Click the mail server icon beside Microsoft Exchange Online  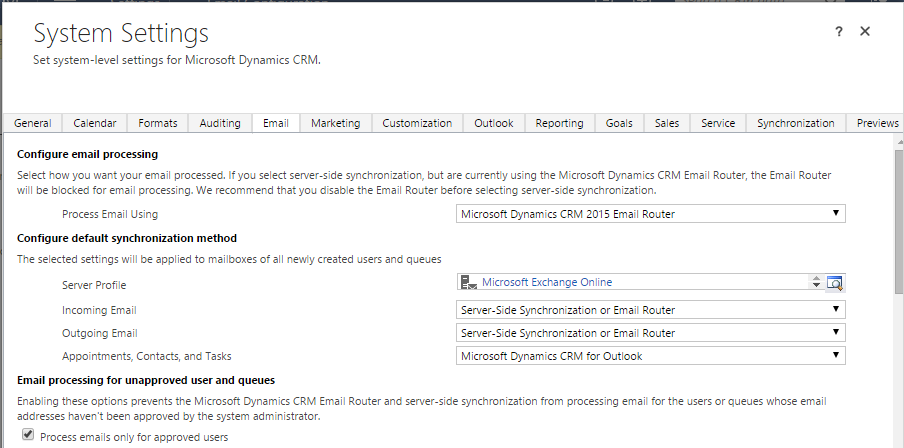[469, 282]
